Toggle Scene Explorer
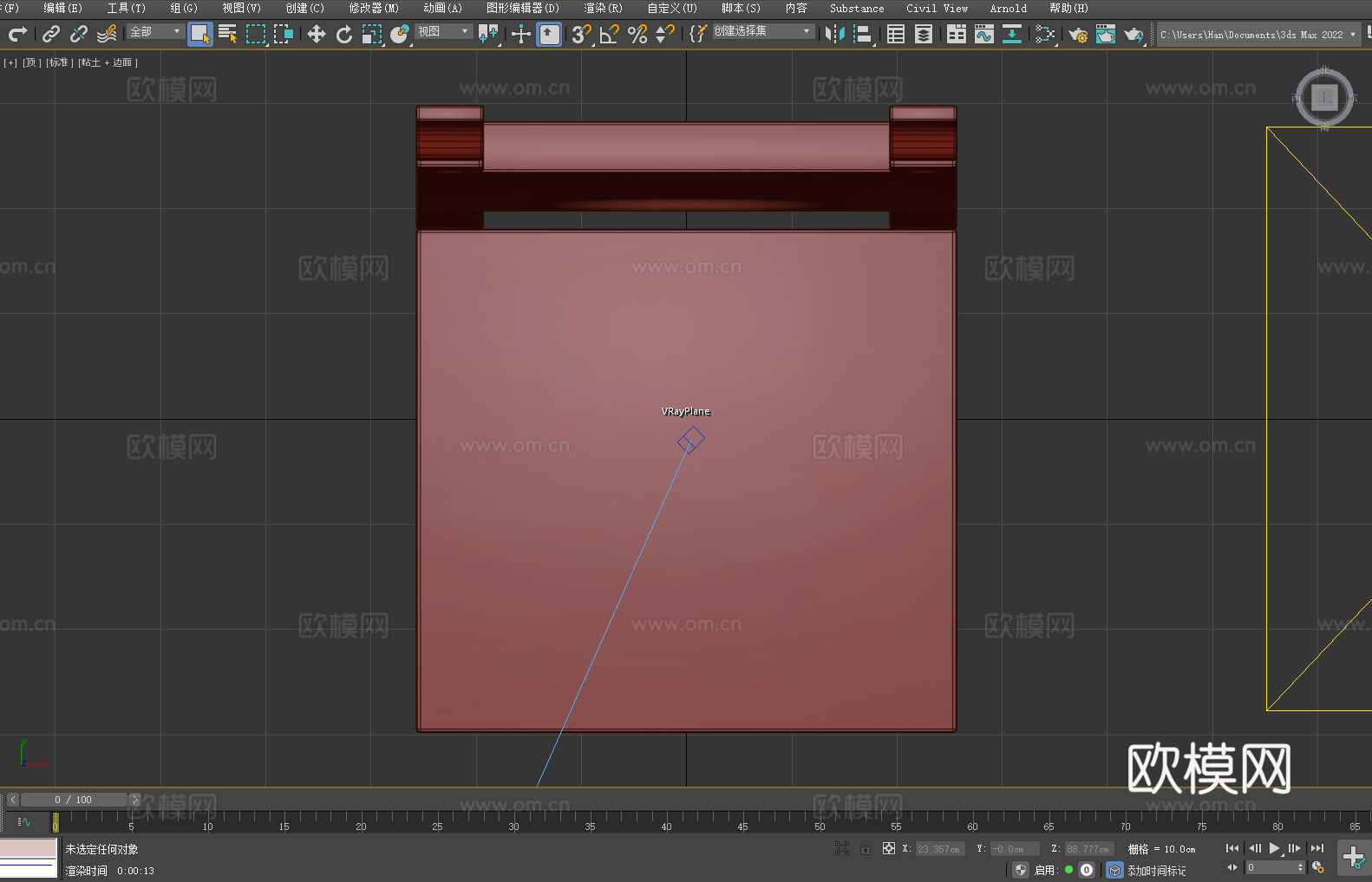The image size is (1372, 882). pyautogui.click(x=896, y=34)
